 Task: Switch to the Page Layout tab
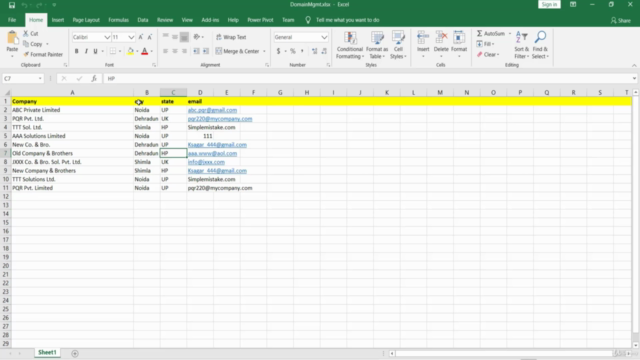coord(86,20)
